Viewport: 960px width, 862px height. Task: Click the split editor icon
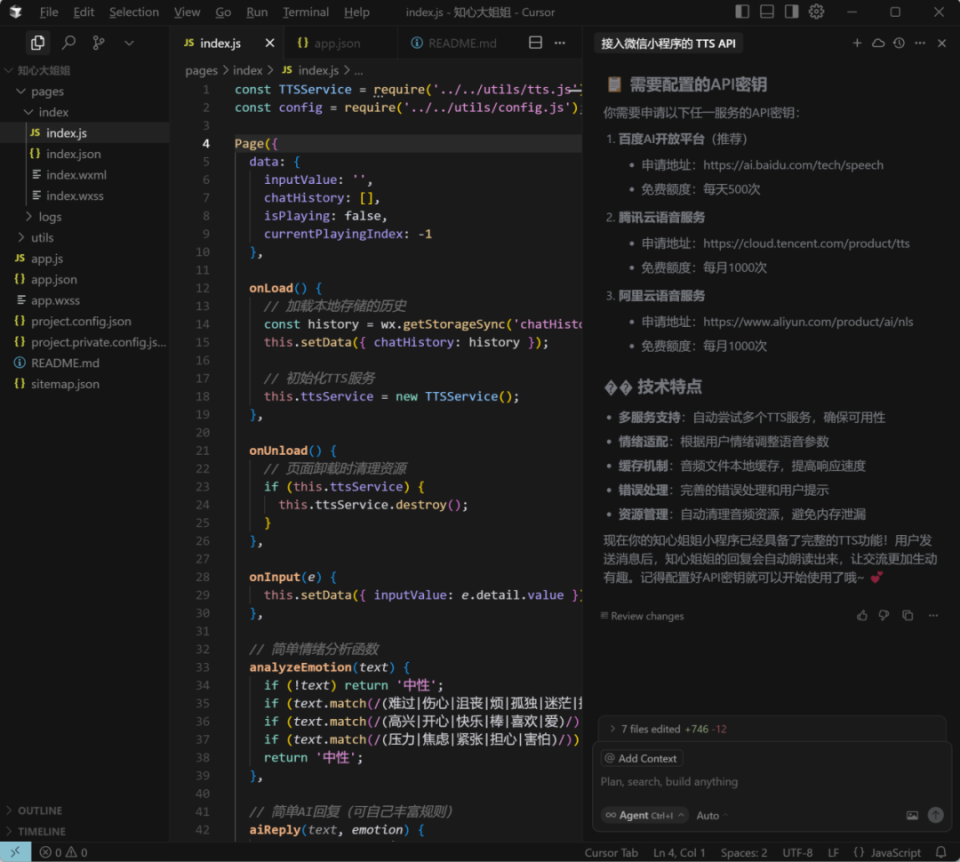point(535,43)
